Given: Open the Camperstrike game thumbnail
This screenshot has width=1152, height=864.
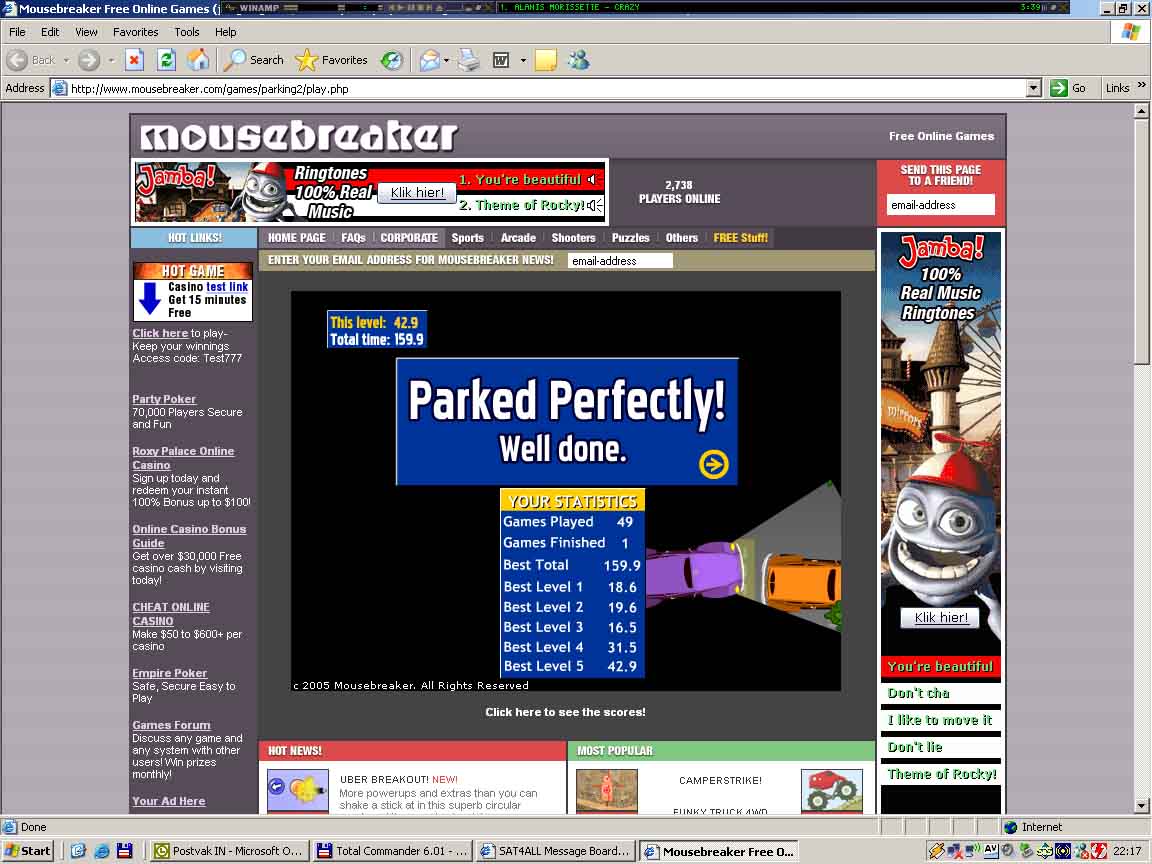Looking at the screenshot, I should click(x=606, y=791).
